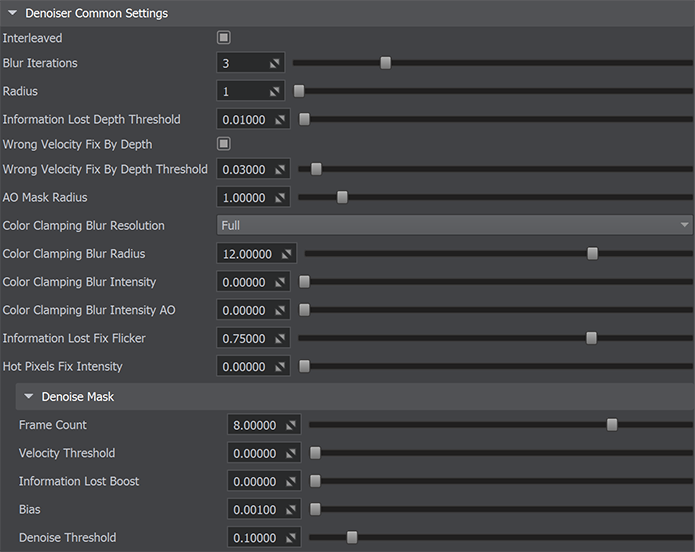Click Color Clamping Blur Intensity AO arrow icon
The height and width of the screenshot is (552, 695).
280,310
